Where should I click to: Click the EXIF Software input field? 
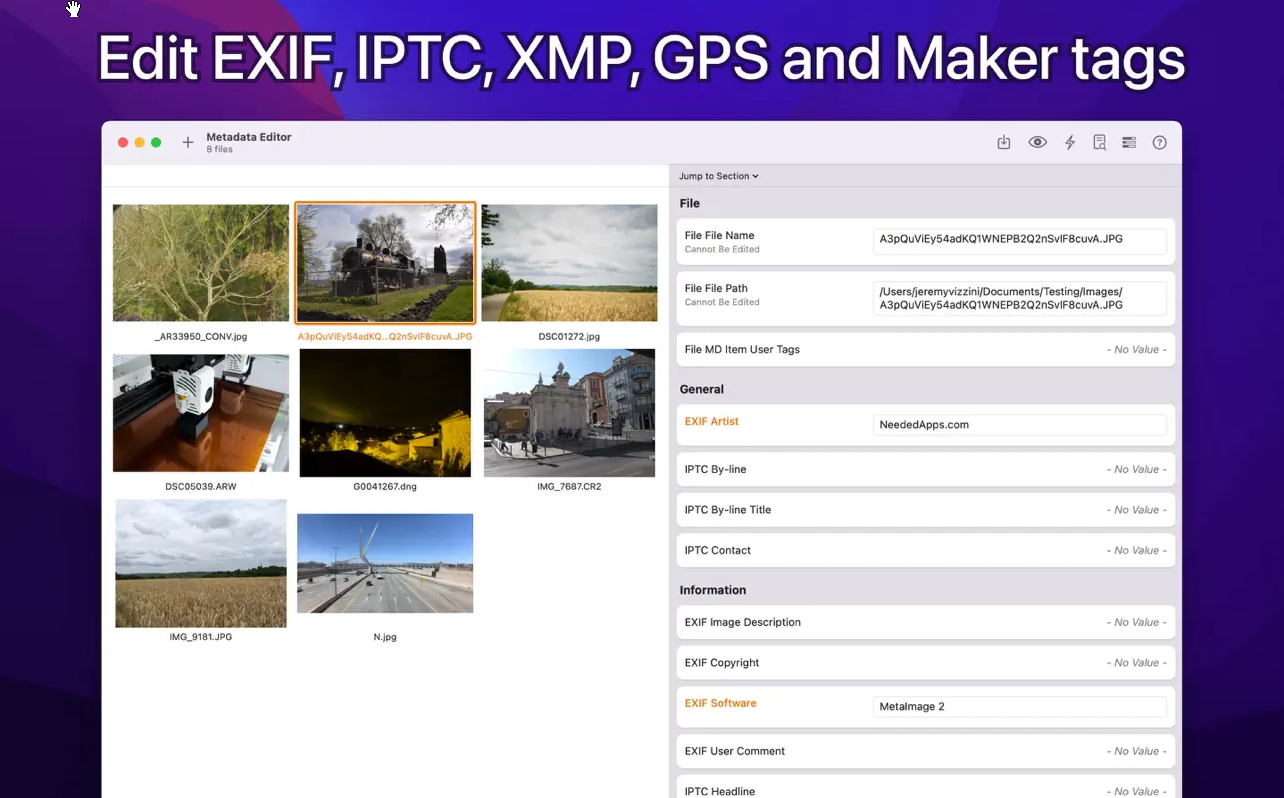pyautogui.click(x=1019, y=707)
